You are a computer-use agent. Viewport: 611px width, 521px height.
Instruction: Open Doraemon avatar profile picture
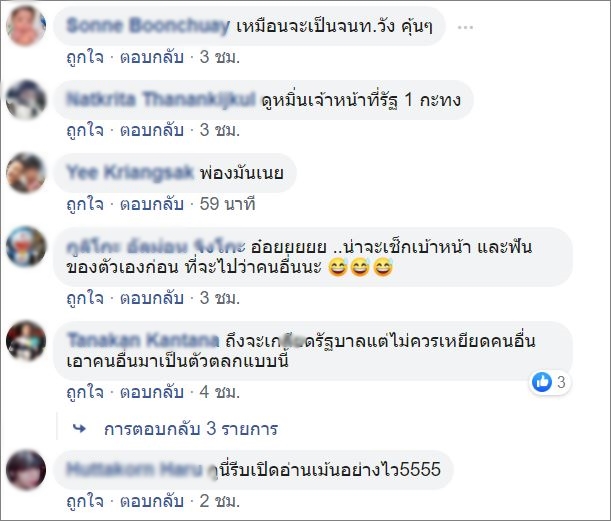pos(26,246)
